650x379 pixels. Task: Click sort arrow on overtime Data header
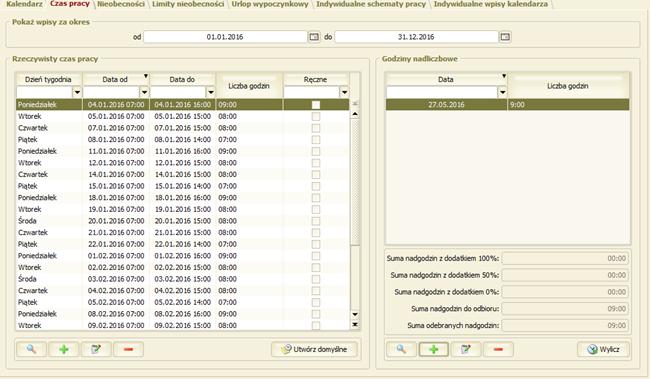point(504,76)
